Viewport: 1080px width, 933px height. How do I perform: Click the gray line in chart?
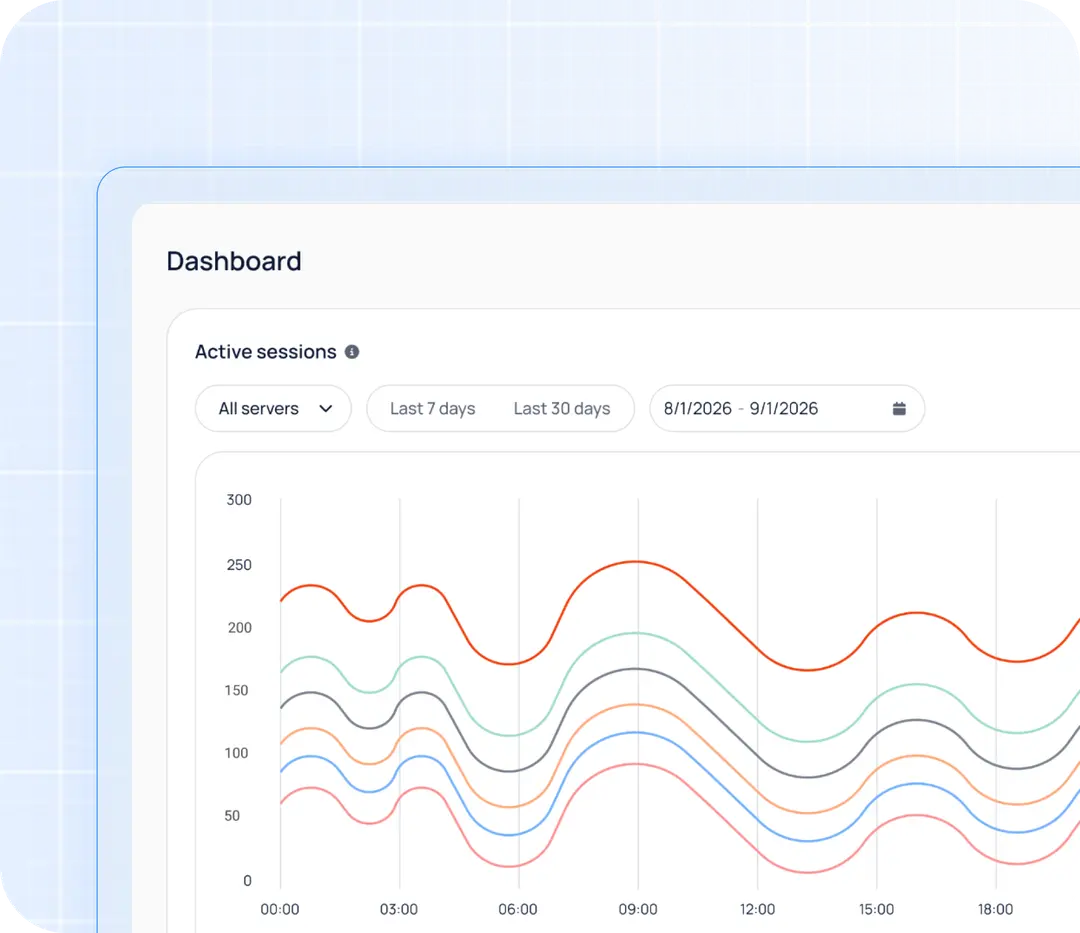click(636, 669)
